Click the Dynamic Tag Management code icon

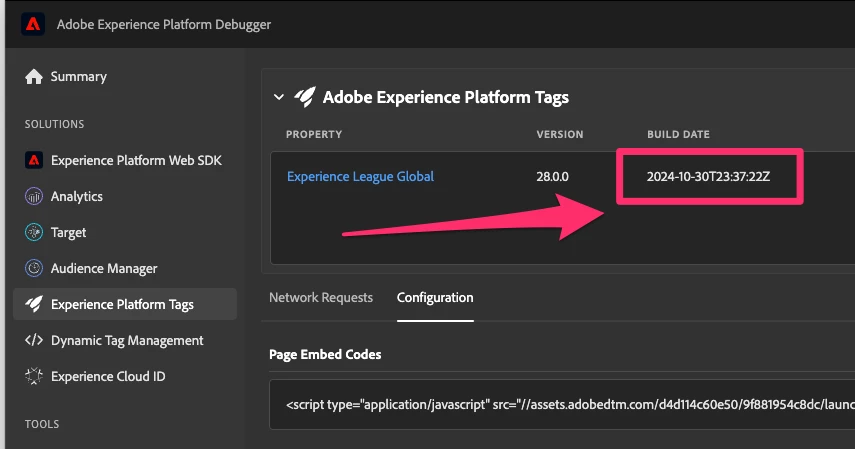[34, 340]
